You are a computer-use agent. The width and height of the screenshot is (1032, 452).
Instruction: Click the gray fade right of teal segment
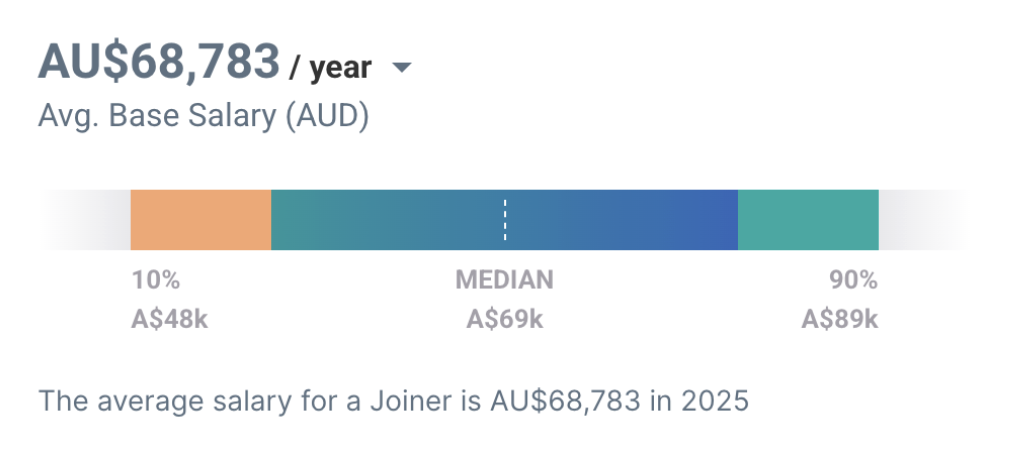pos(921,219)
